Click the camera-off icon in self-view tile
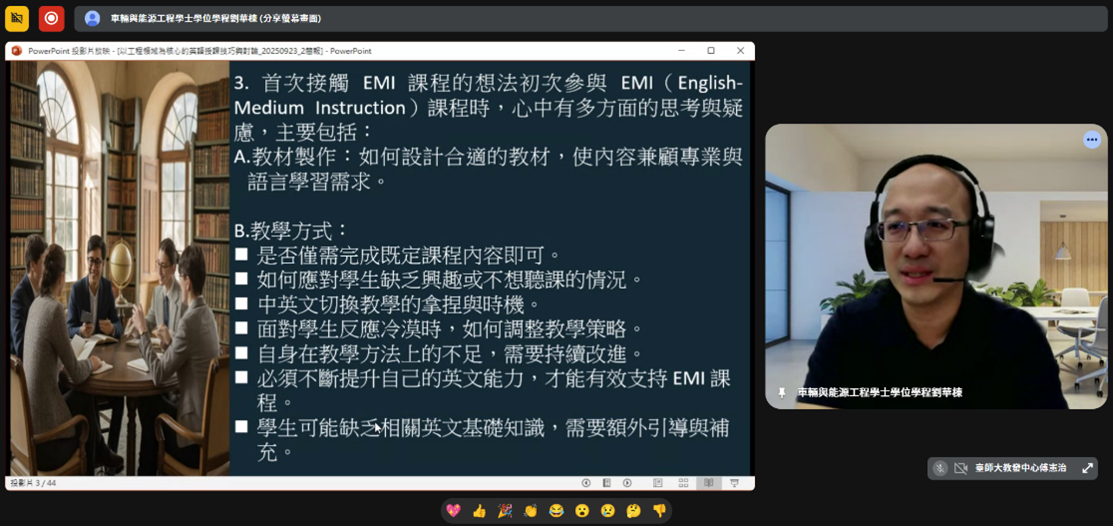Viewport: 1113px width, 526px height. click(960, 468)
